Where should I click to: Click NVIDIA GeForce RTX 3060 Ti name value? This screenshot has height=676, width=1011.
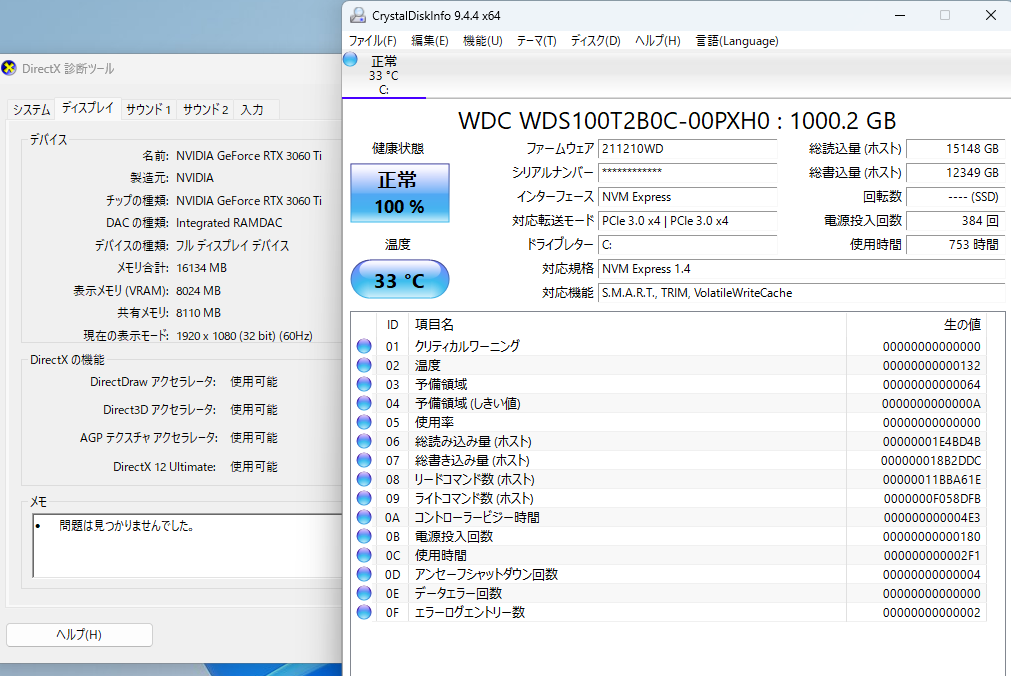tap(249, 156)
